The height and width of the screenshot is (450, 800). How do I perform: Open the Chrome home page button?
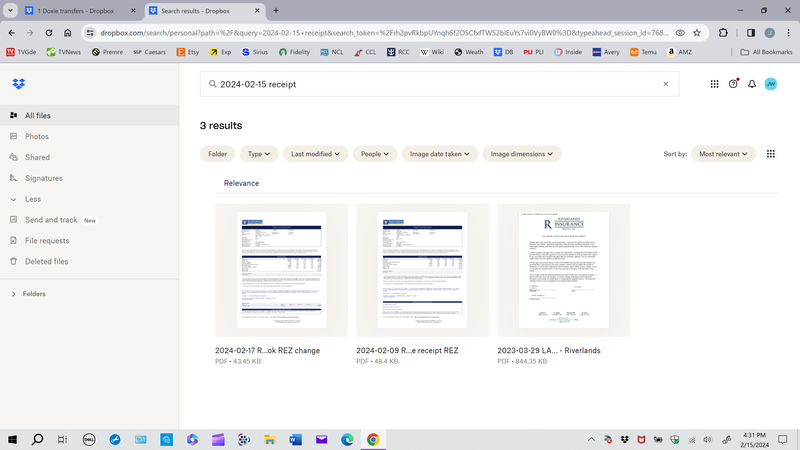(67, 33)
